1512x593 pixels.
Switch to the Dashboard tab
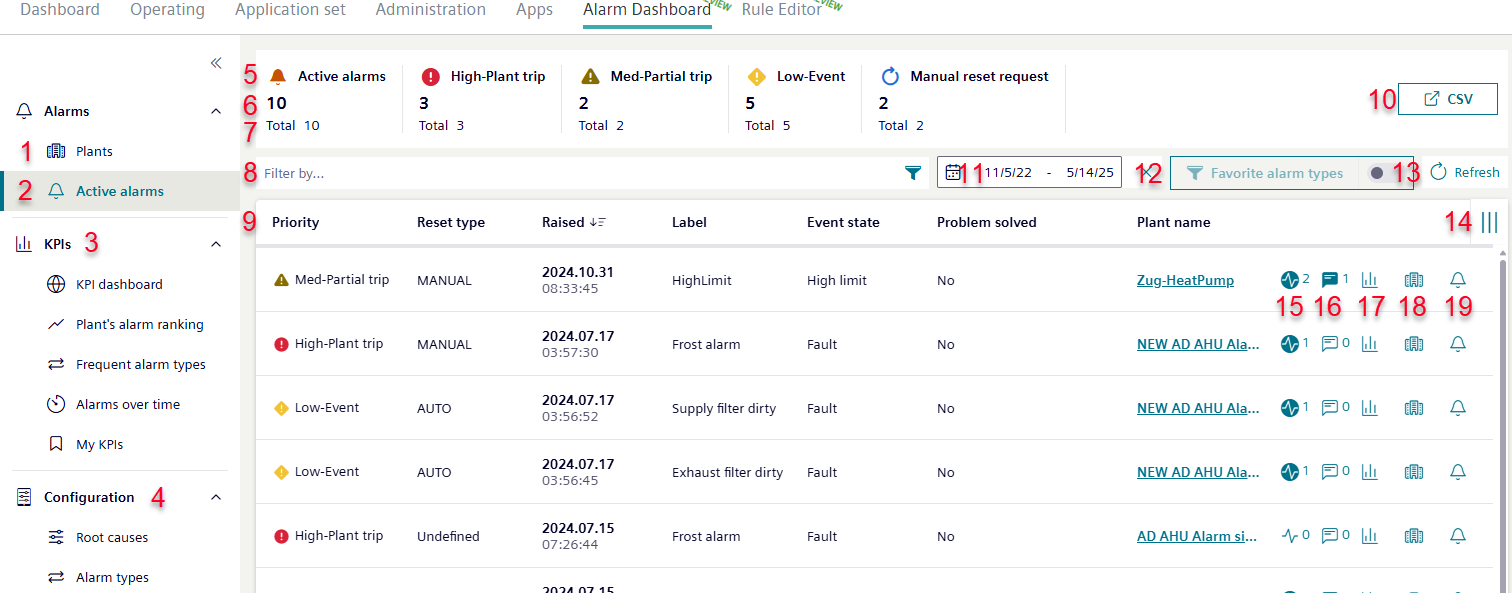(60, 10)
